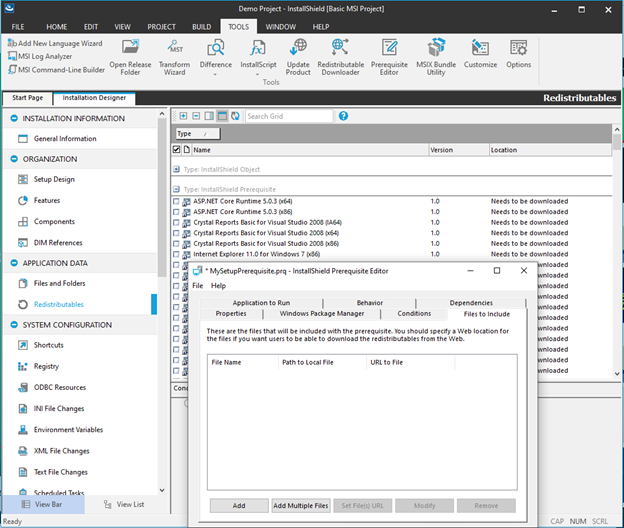
Task: Check Crystal Reports Basic 2008 (IA64) prerequisite
Action: click(x=176, y=222)
